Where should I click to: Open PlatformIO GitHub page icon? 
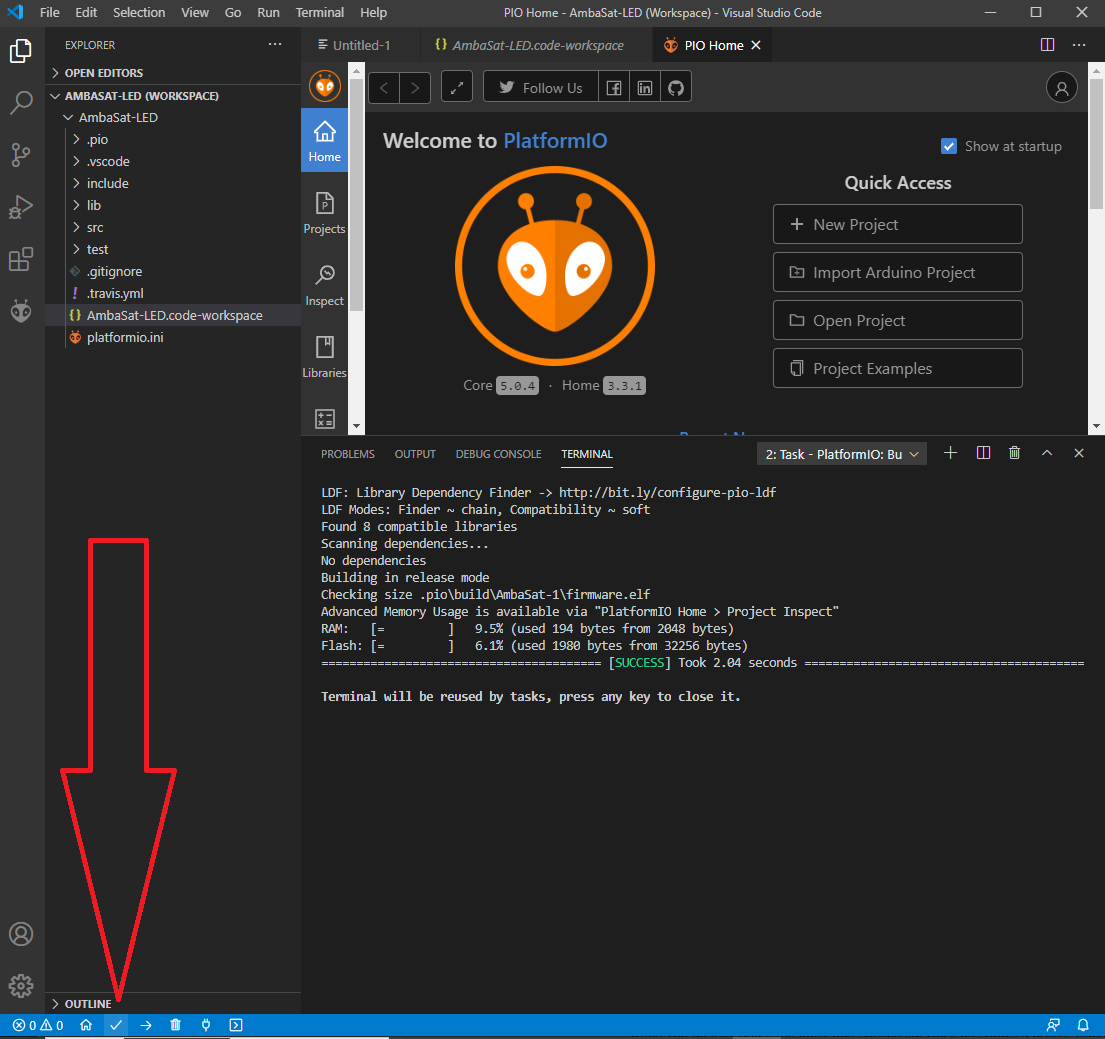point(676,87)
